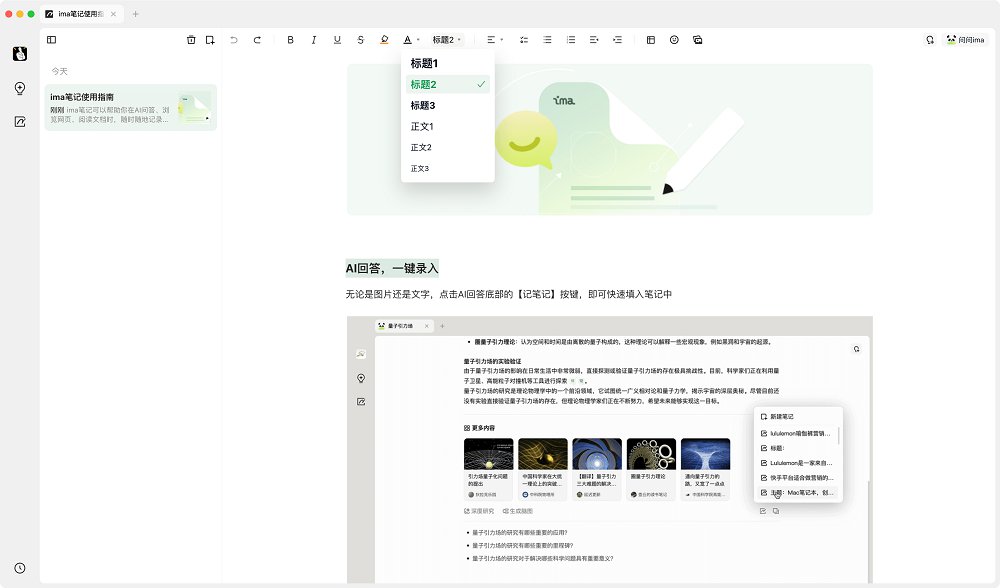The height and width of the screenshot is (588, 1000).
Task: Select the green ima banner image
Action: pyautogui.click(x=610, y=140)
